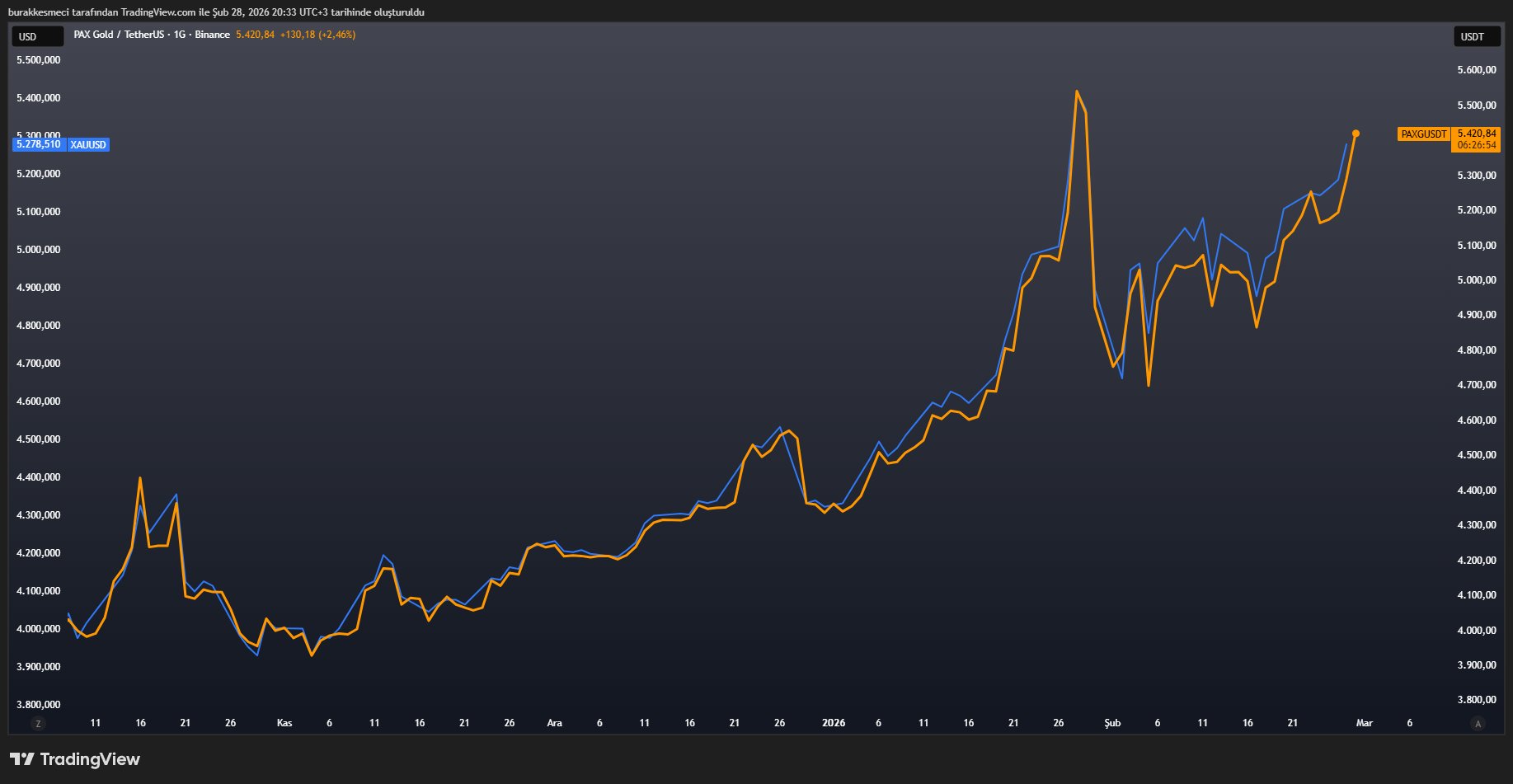Click the Z timezone button on time axis

coord(37,724)
